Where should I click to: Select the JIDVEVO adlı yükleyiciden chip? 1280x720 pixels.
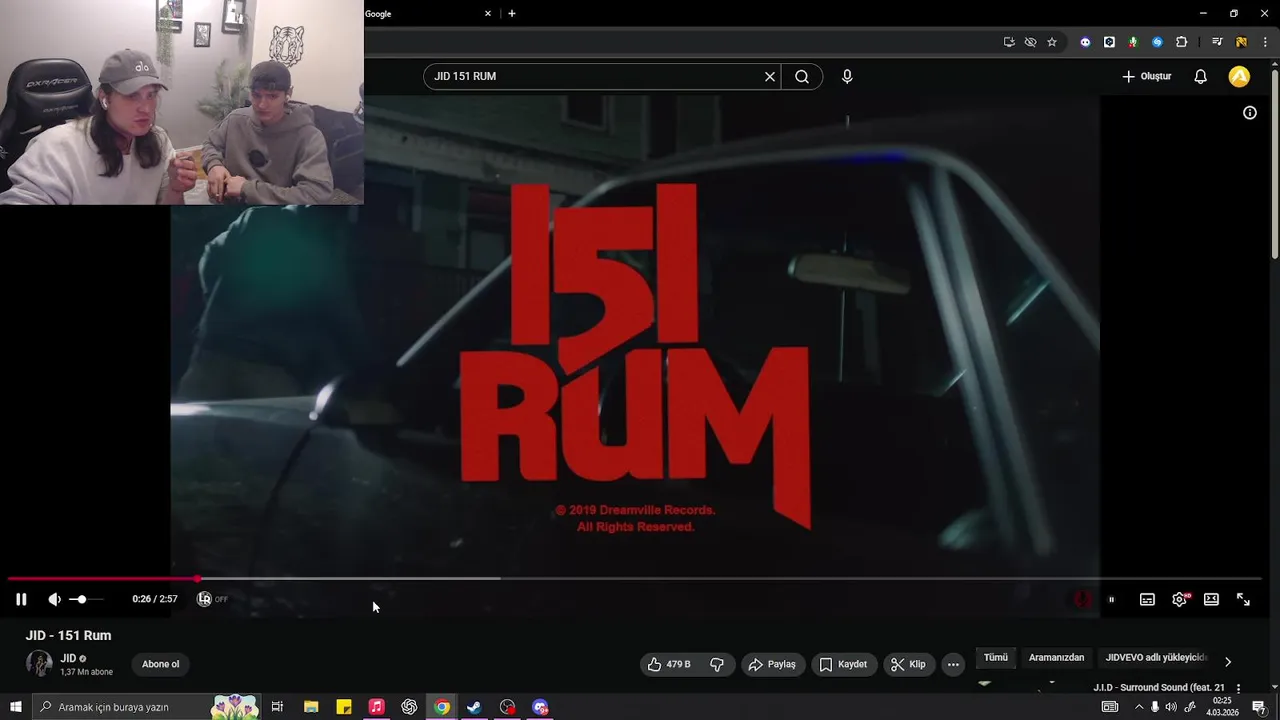click(1156, 658)
